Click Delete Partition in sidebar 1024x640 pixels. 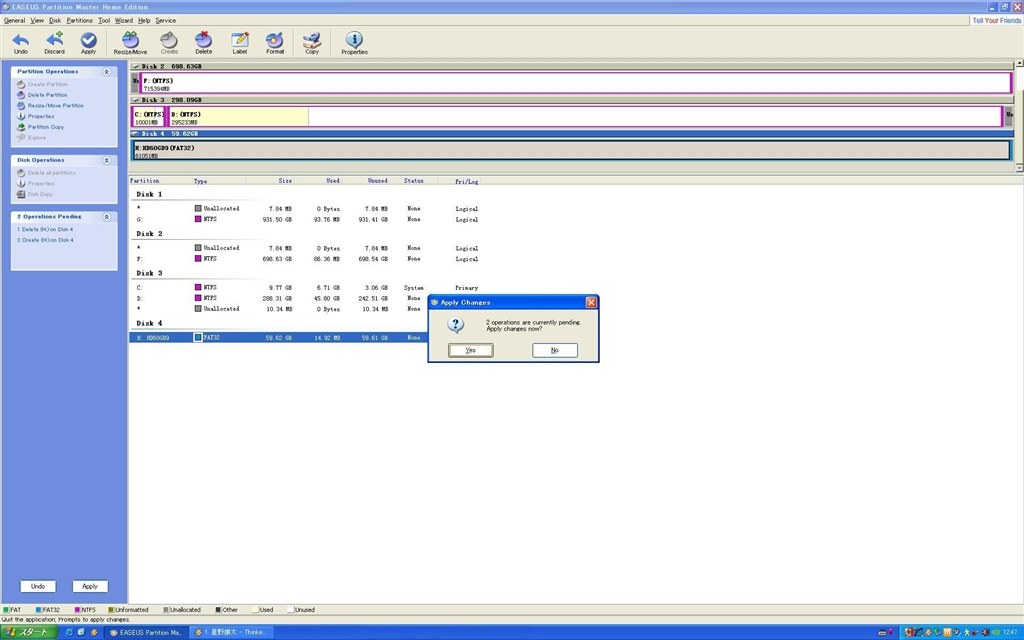47,95
